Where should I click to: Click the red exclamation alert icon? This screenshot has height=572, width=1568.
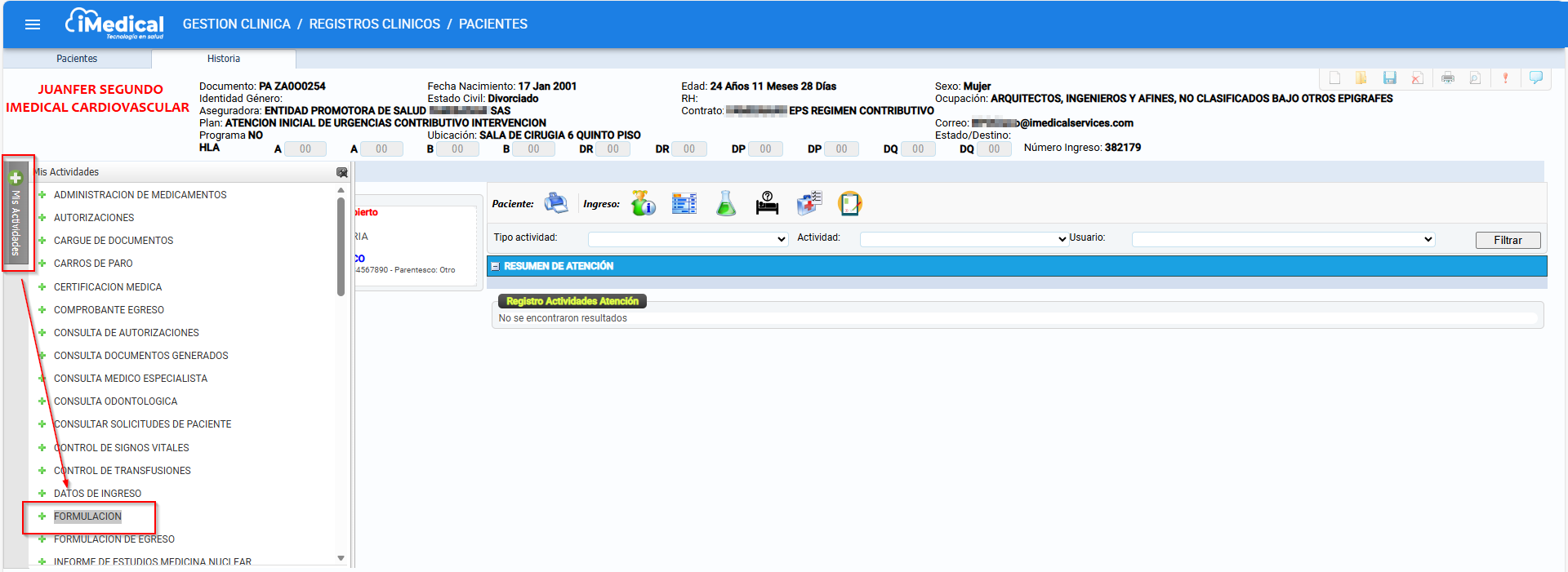point(1505,78)
